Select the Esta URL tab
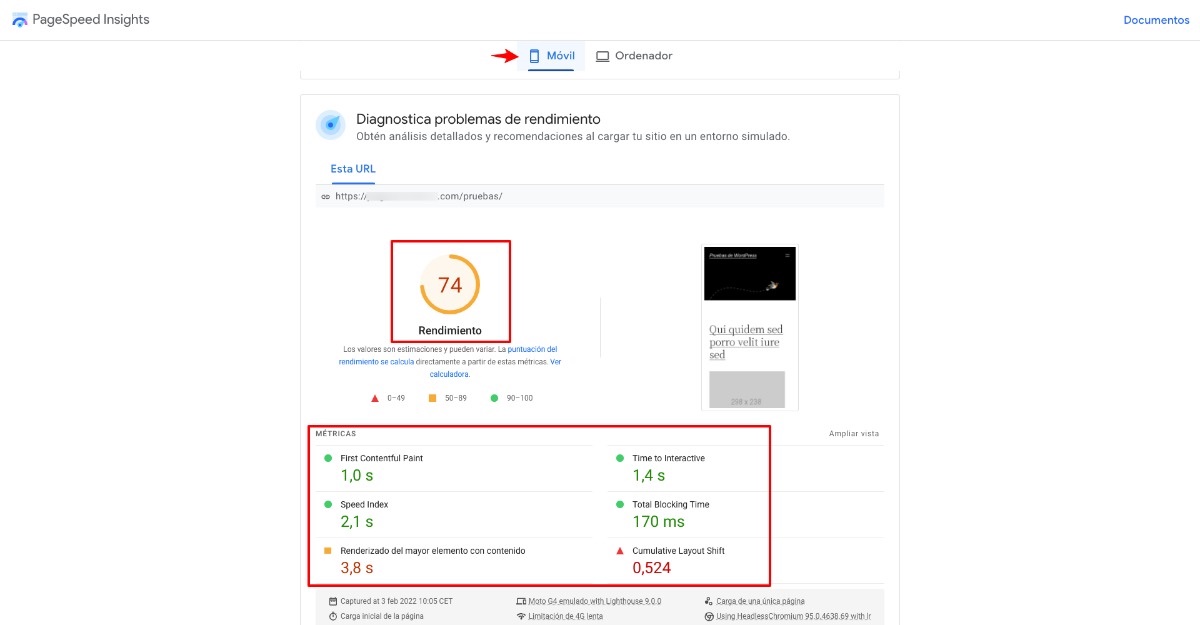This screenshot has height=625, width=1200. click(x=353, y=169)
